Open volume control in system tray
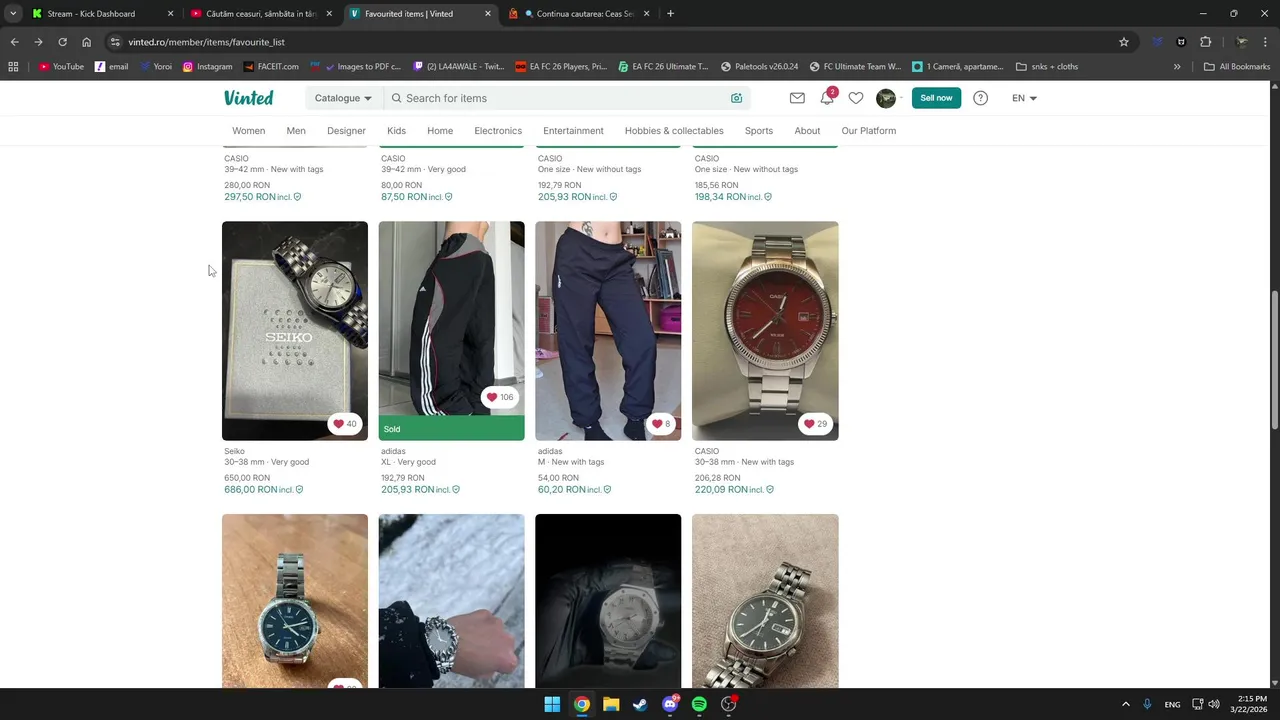 pyautogui.click(x=1213, y=704)
